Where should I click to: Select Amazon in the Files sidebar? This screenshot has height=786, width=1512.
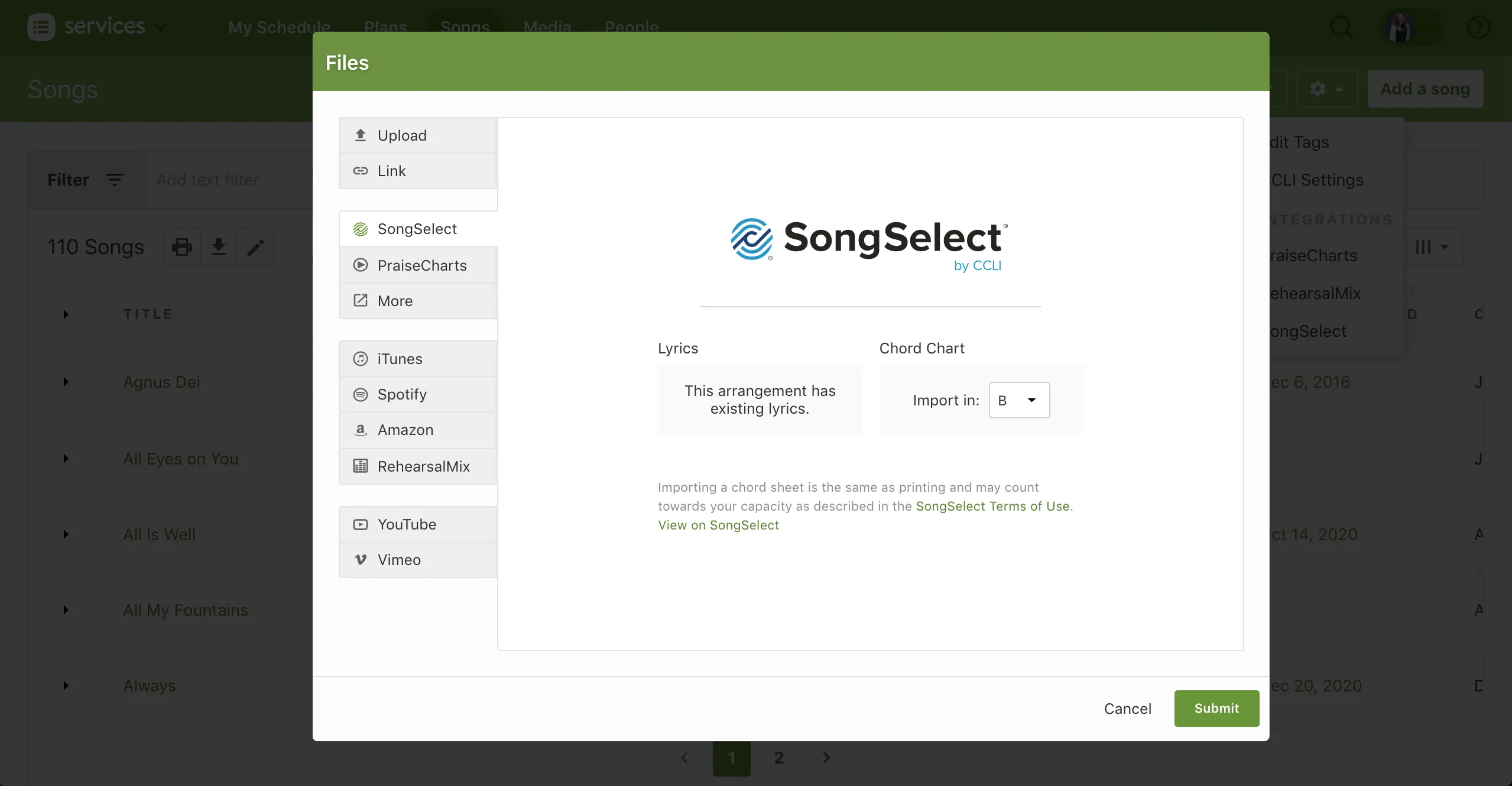[405, 430]
